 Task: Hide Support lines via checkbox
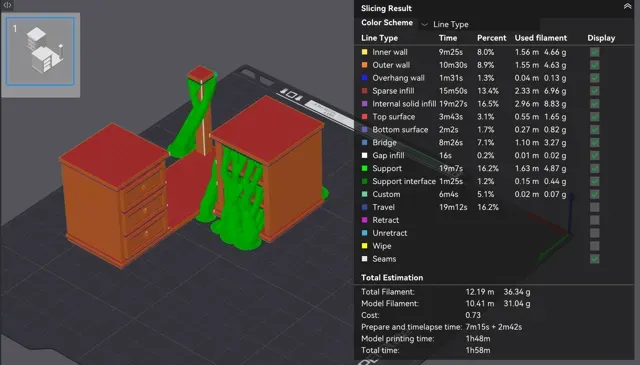pyautogui.click(x=595, y=169)
